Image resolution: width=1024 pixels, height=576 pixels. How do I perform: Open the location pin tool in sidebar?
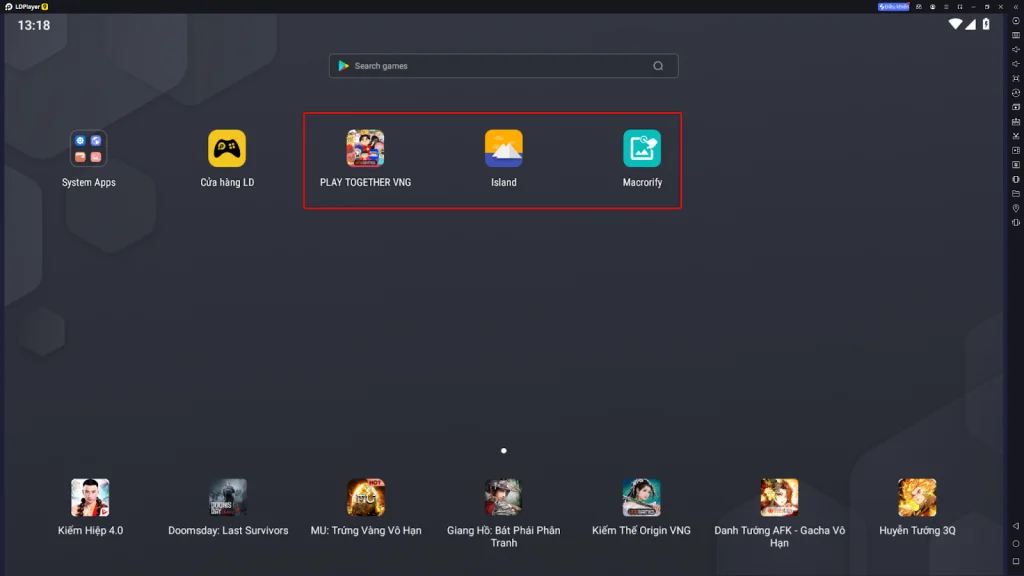point(1016,208)
